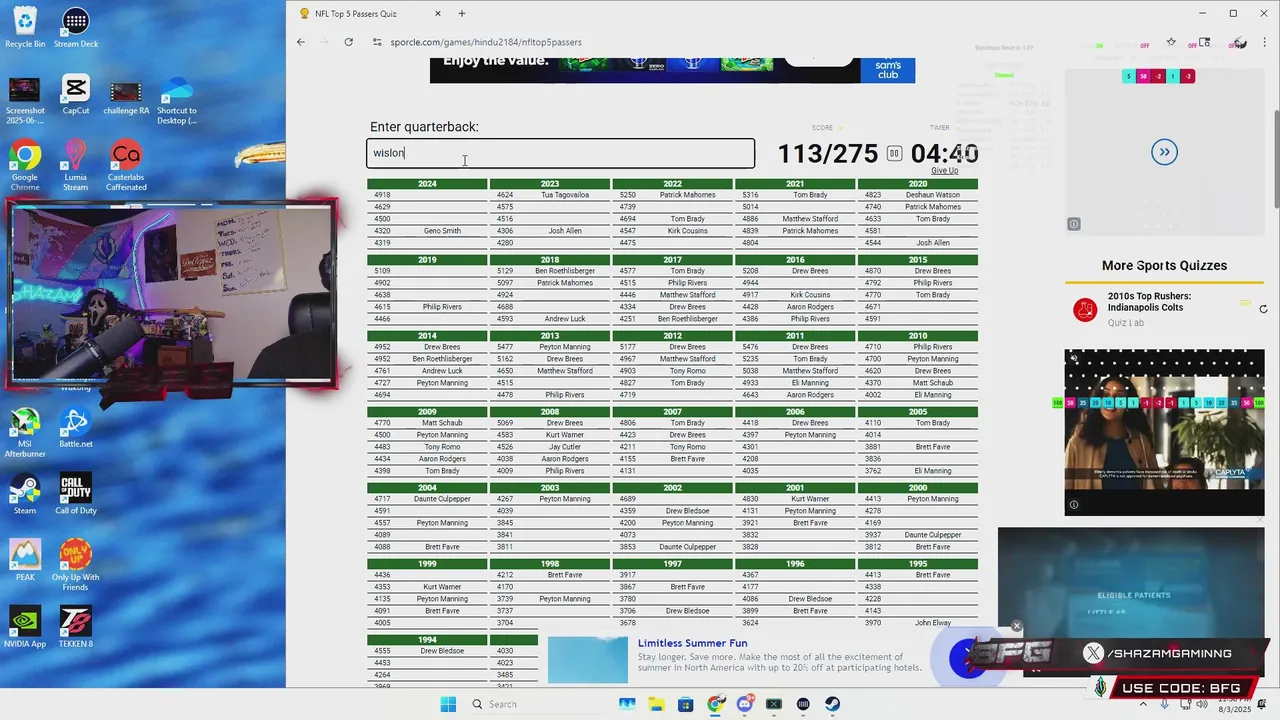Bookmark this page with the star icon
This screenshot has height=720, width=1280.
(x=1171, y=42)
